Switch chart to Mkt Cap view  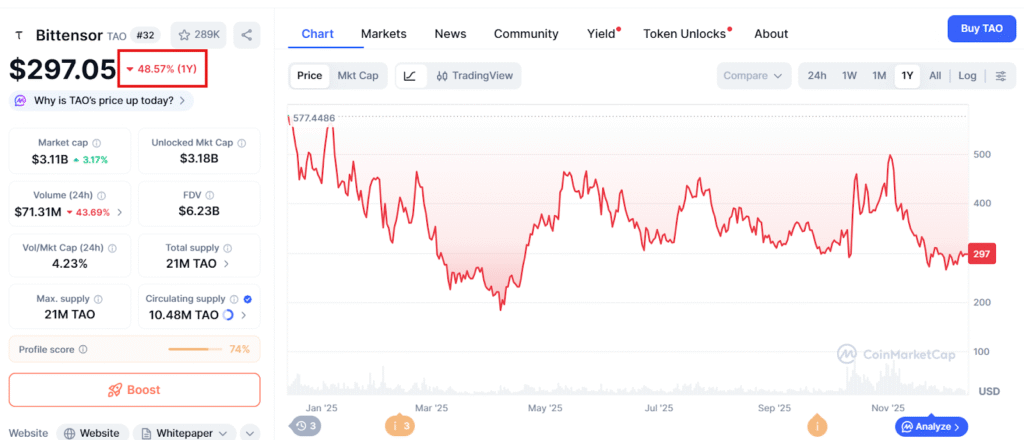pyautogui.click(x=357, y=76)
